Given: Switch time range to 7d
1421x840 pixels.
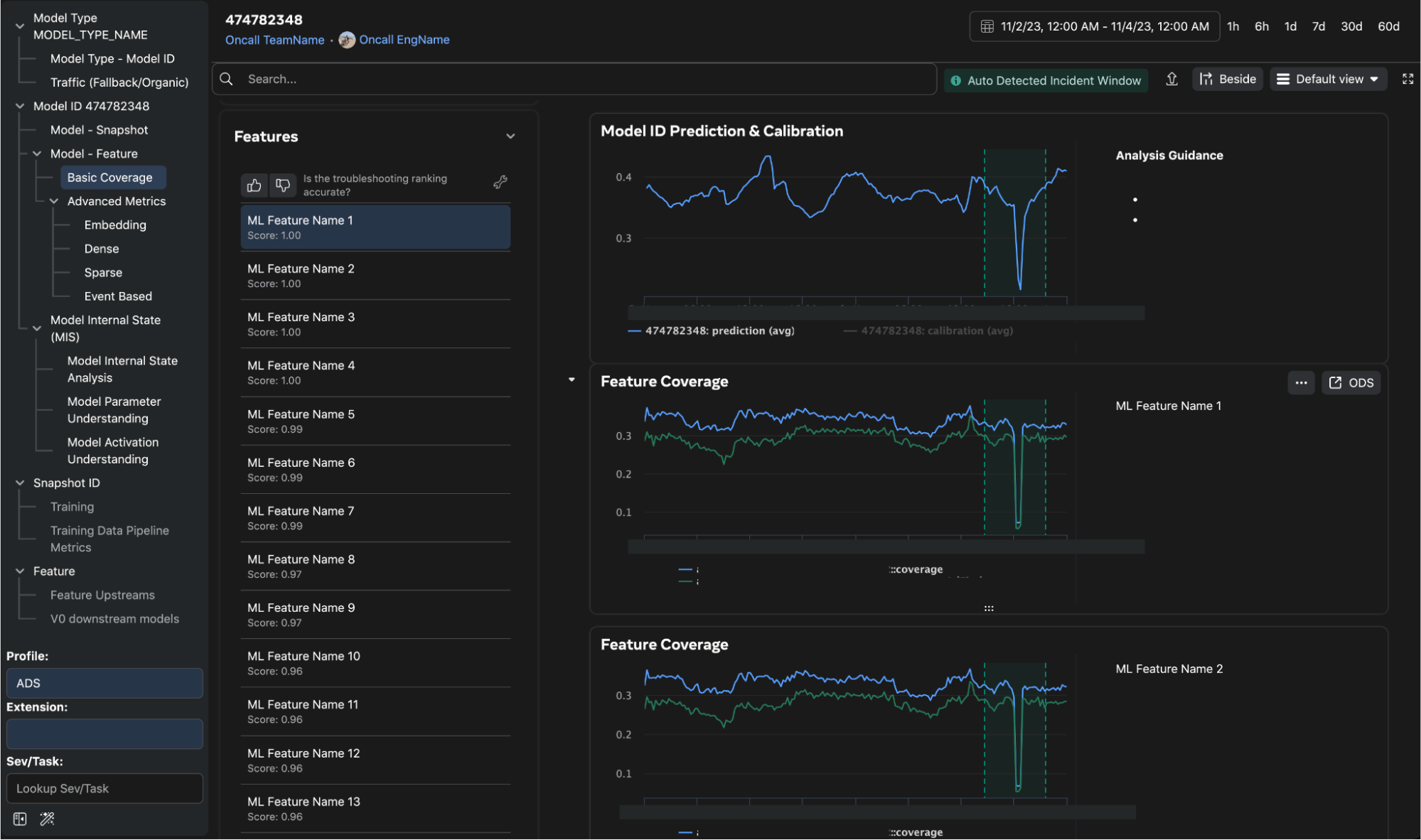Looking at the screenshot, I should (x=1319, y=26).
